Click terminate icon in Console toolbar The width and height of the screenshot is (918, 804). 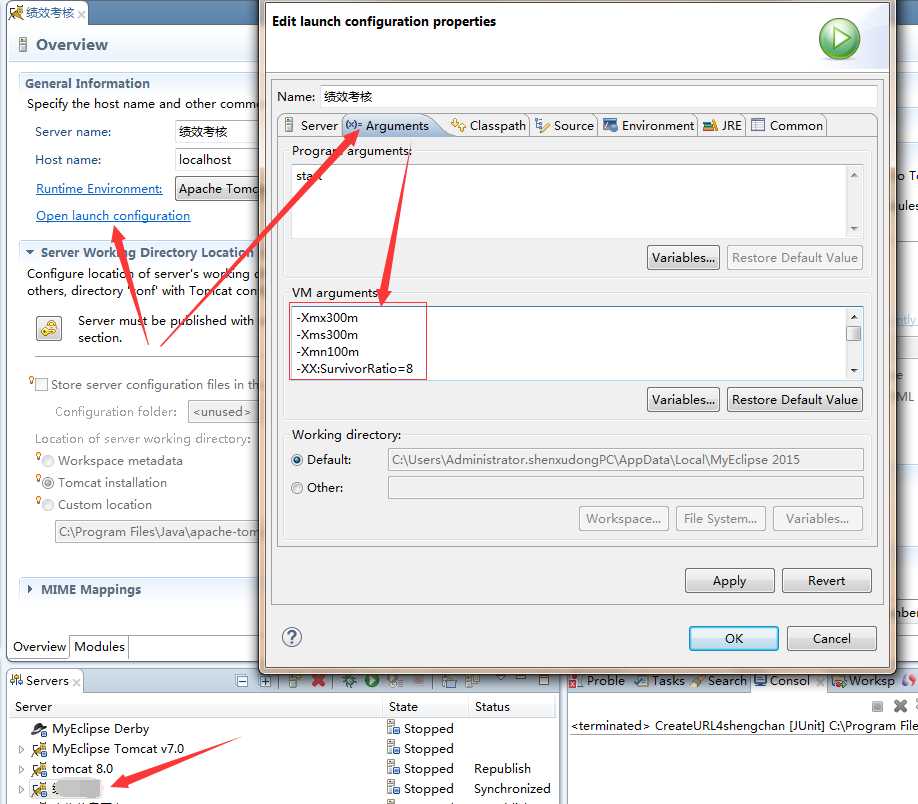click(877, 706)
